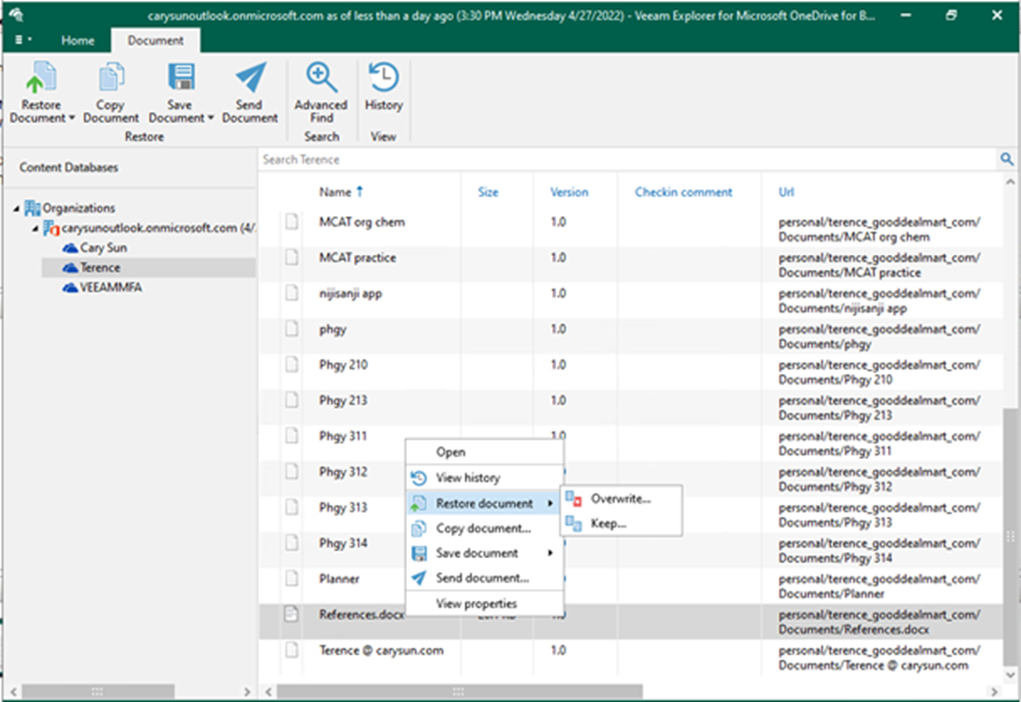The width and height of the screenshot is (1021, 702).
Task: Select the Phgy 313 file name
Action: (x=343, y=507)
